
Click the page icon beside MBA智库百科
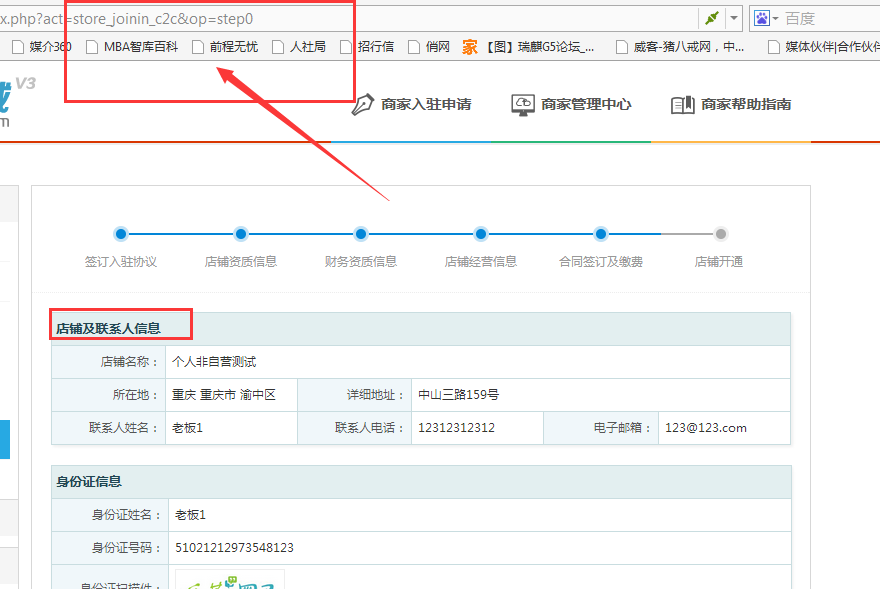click(92, 47)
